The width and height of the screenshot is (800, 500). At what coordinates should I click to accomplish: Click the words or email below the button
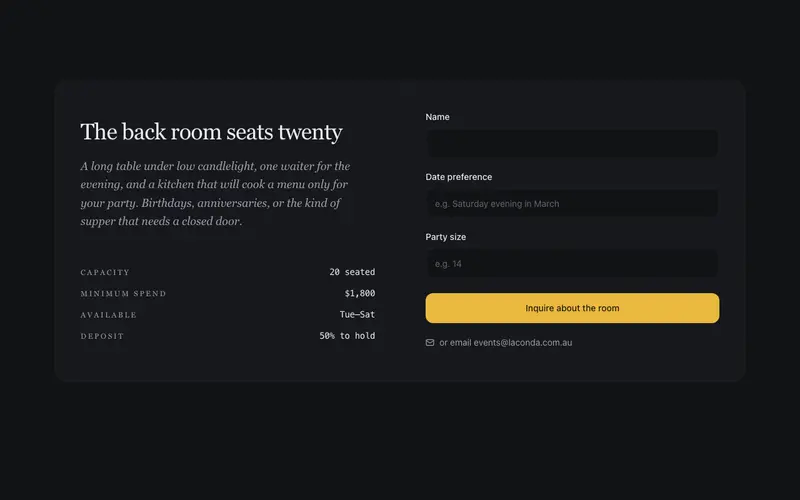(455, 343)
